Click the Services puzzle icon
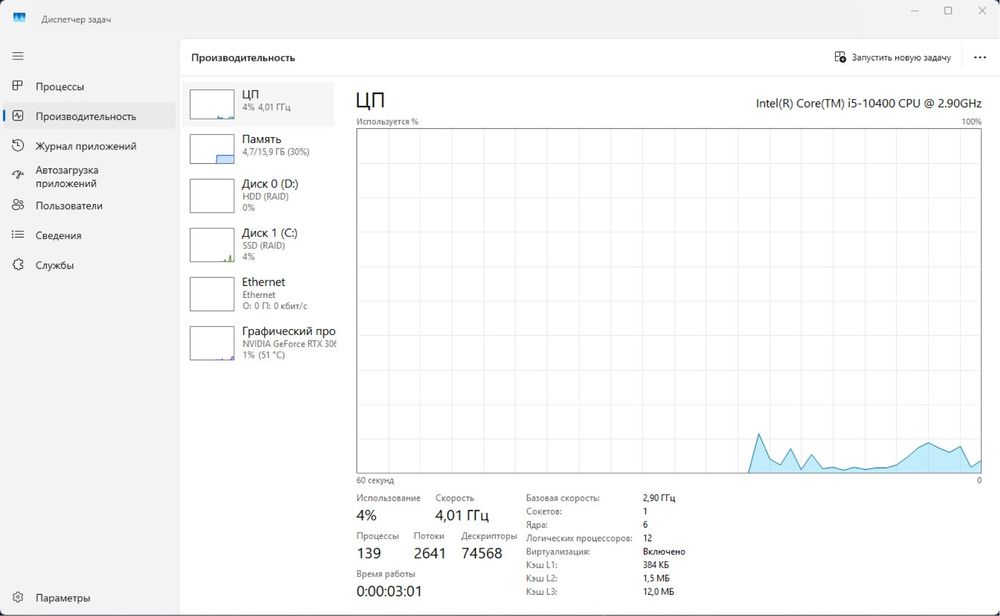 click(18, 264)
